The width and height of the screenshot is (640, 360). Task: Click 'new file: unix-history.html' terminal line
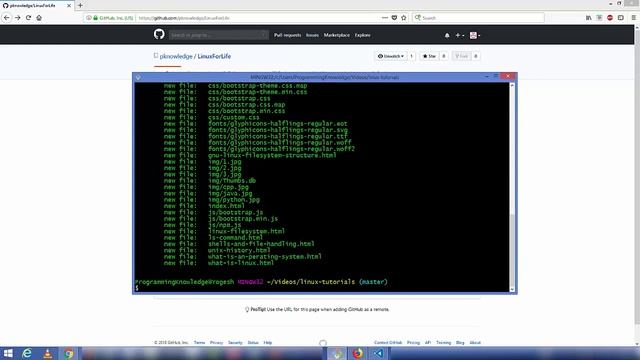(x=217, y=251)
